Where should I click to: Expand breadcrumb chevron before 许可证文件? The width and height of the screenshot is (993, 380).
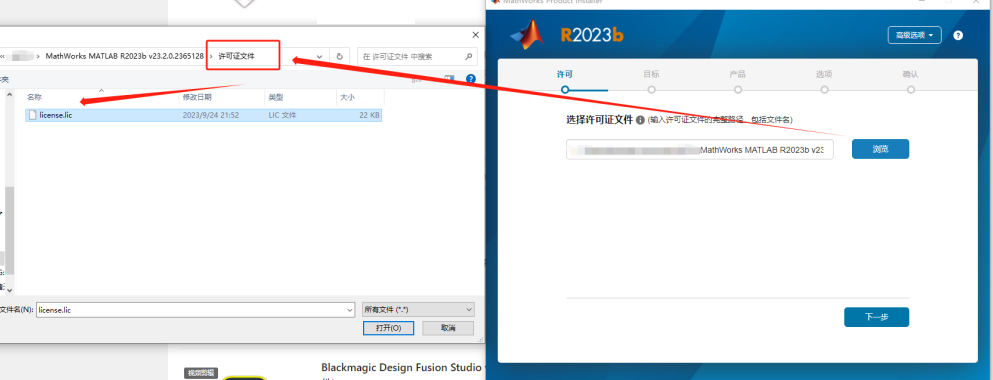[212, 56]
